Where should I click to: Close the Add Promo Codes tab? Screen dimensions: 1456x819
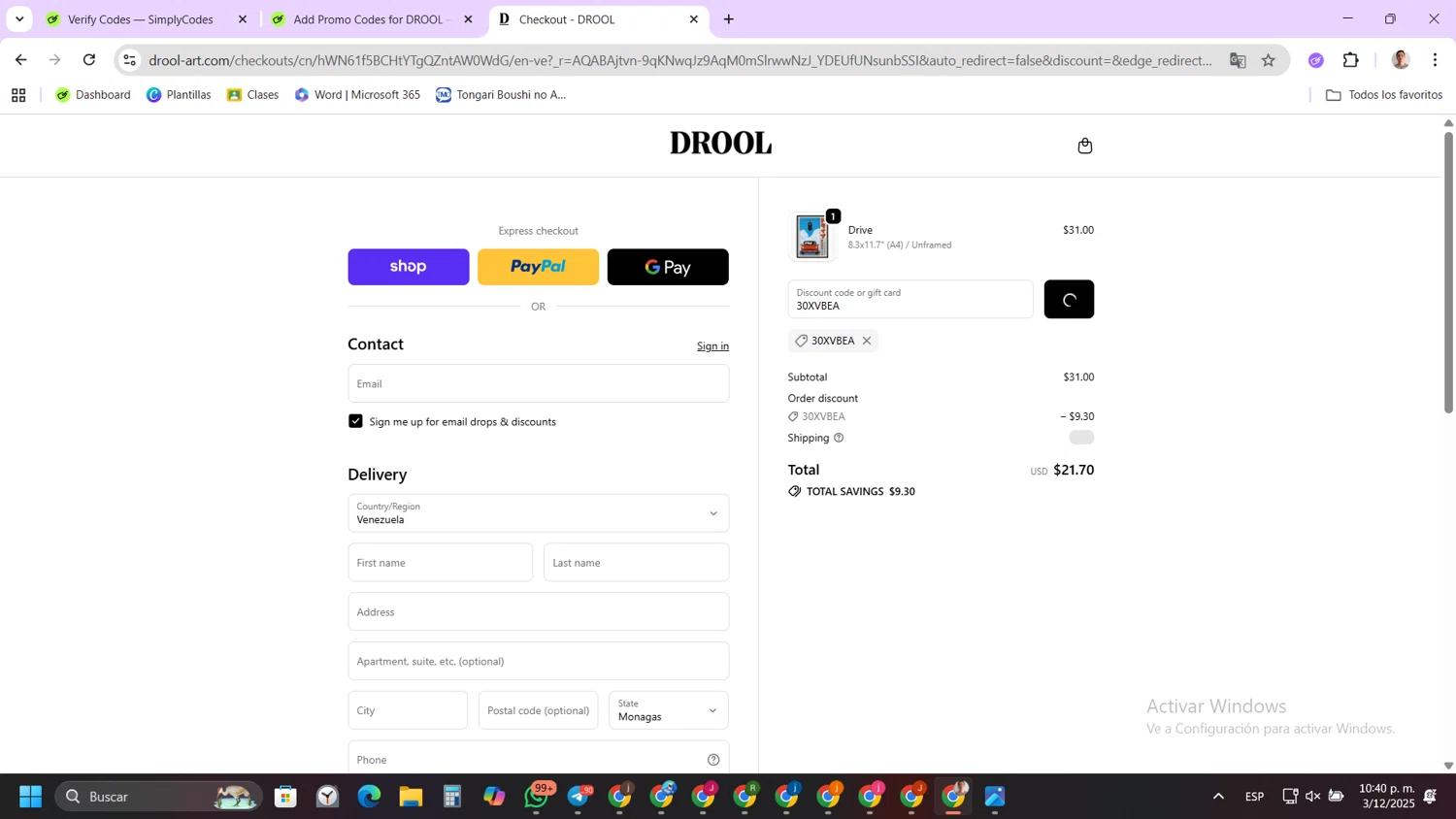click(x=468, y=19)
